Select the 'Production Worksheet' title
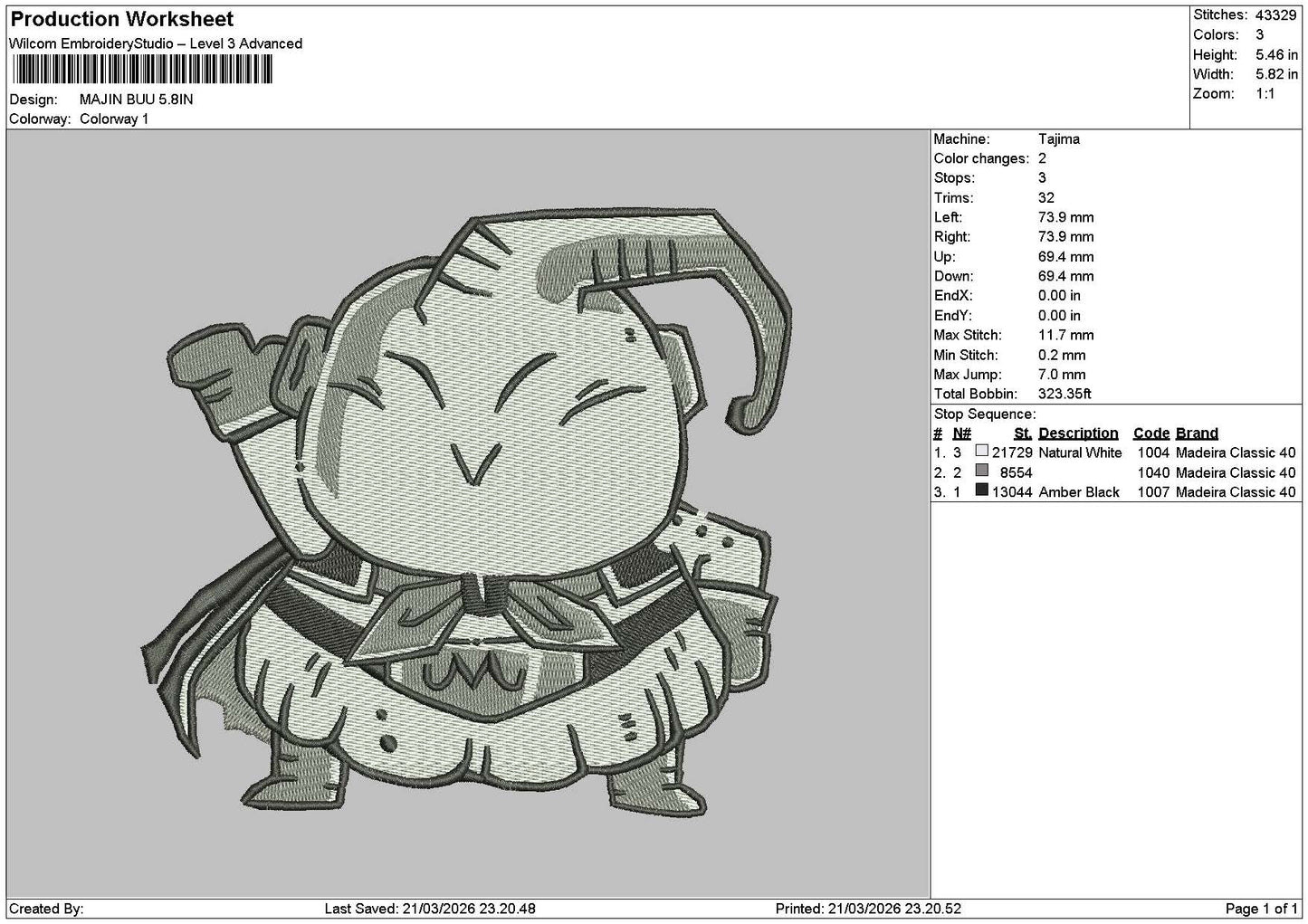Screen dimensions: 1308x924 122,19
